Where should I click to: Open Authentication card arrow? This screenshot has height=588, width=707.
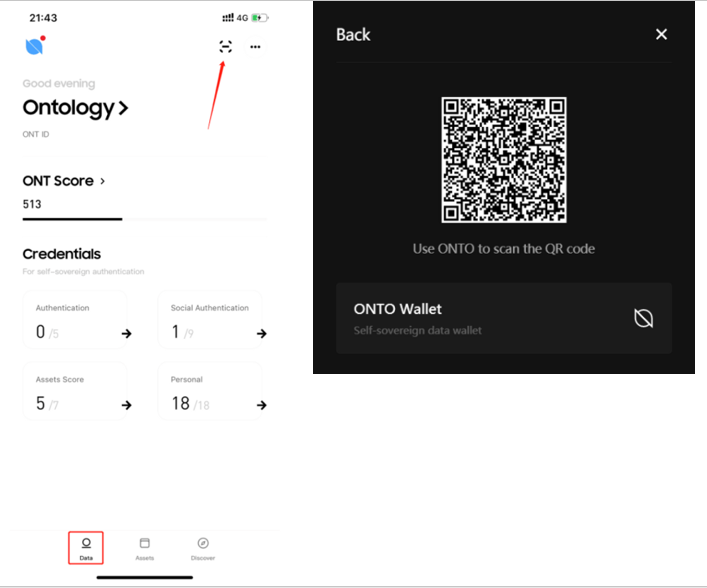click(126, 334)
